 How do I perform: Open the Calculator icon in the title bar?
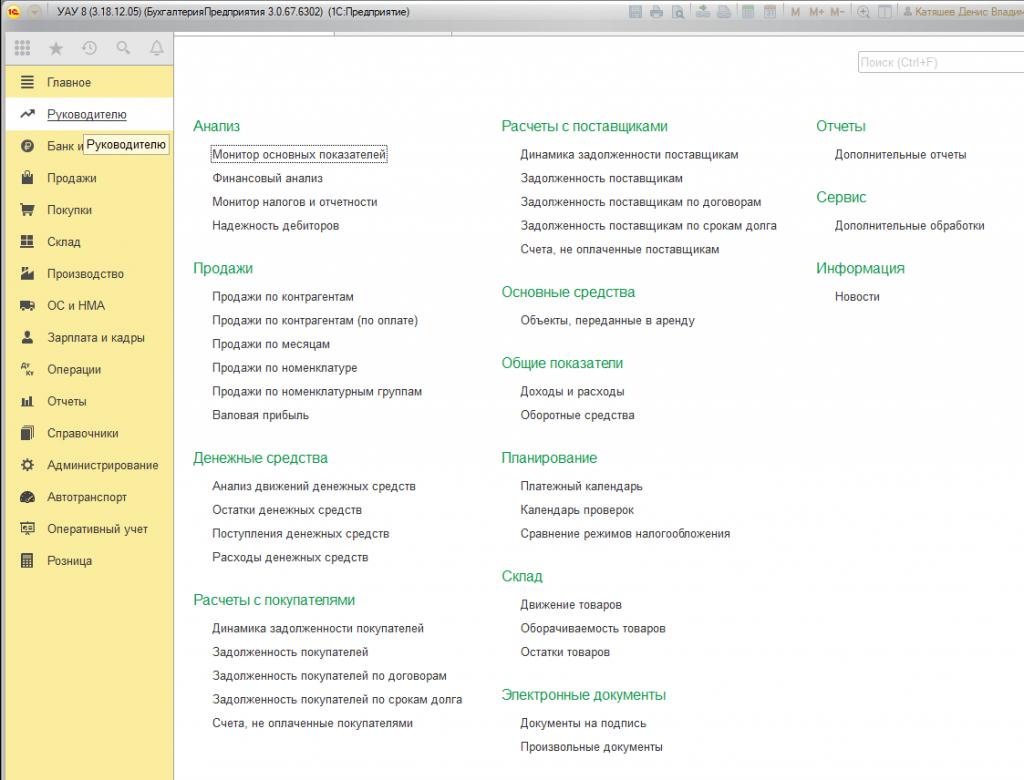(748, 12)
